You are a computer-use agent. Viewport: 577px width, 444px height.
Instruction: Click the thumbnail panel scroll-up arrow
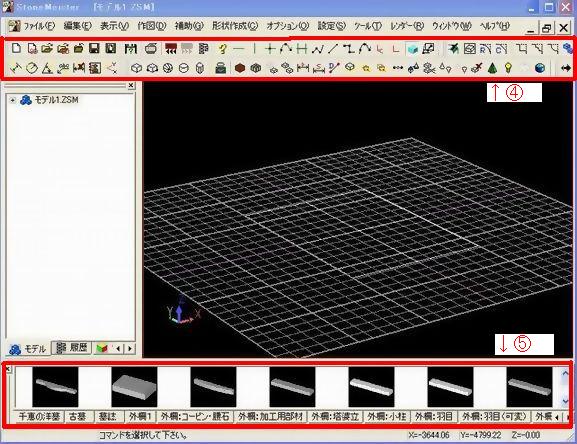[x=566, y=373]
